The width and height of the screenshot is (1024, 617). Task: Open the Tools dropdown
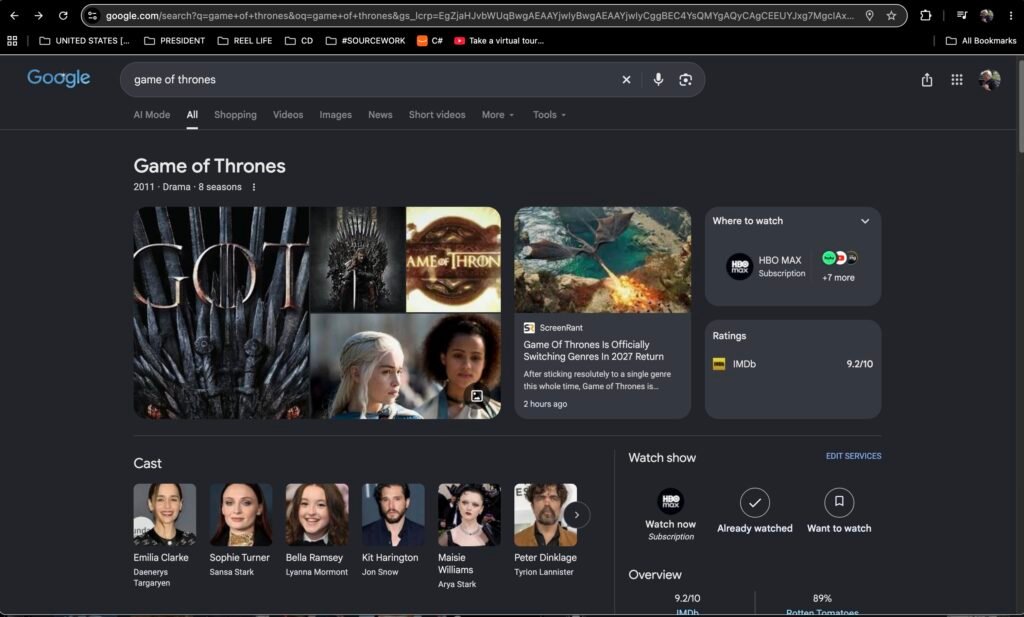(549, 115)
